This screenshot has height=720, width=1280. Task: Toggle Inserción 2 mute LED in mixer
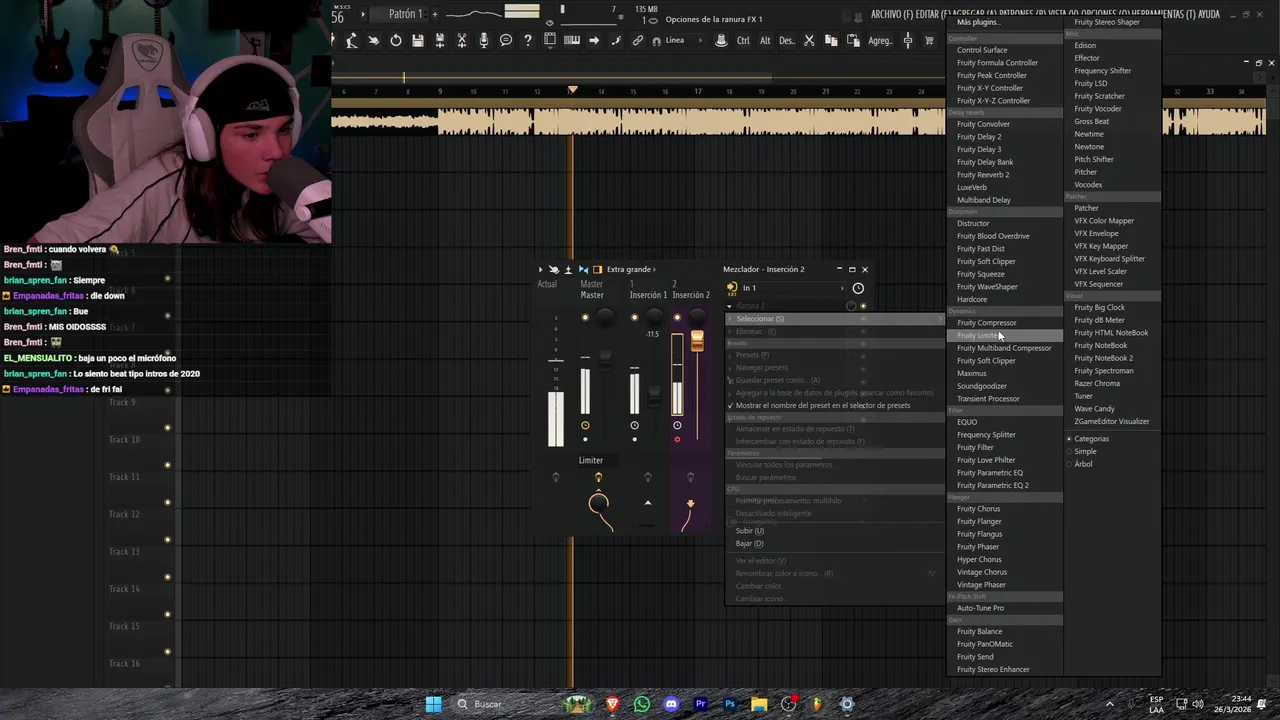677,318
